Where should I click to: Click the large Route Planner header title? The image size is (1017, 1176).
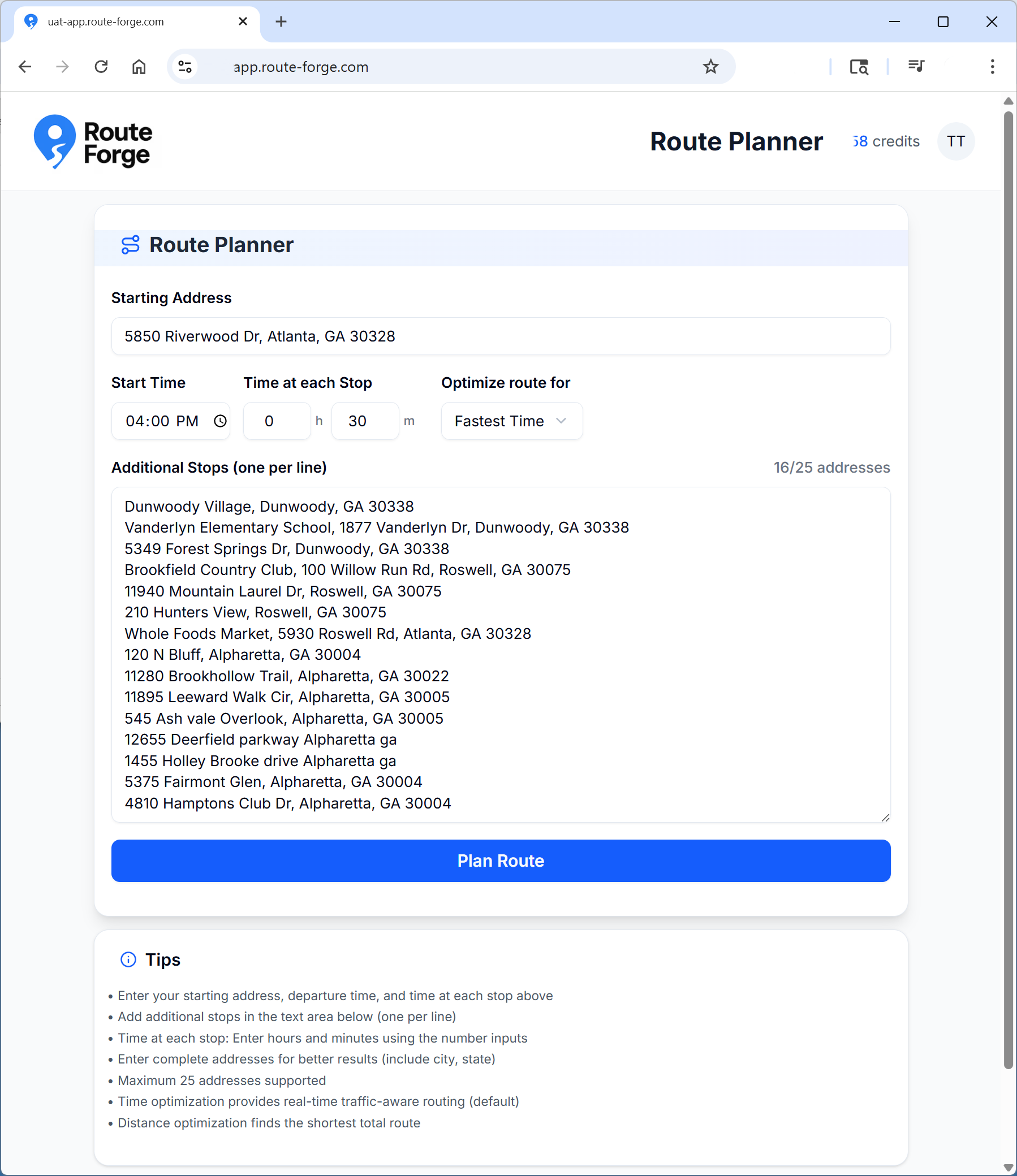736,141
